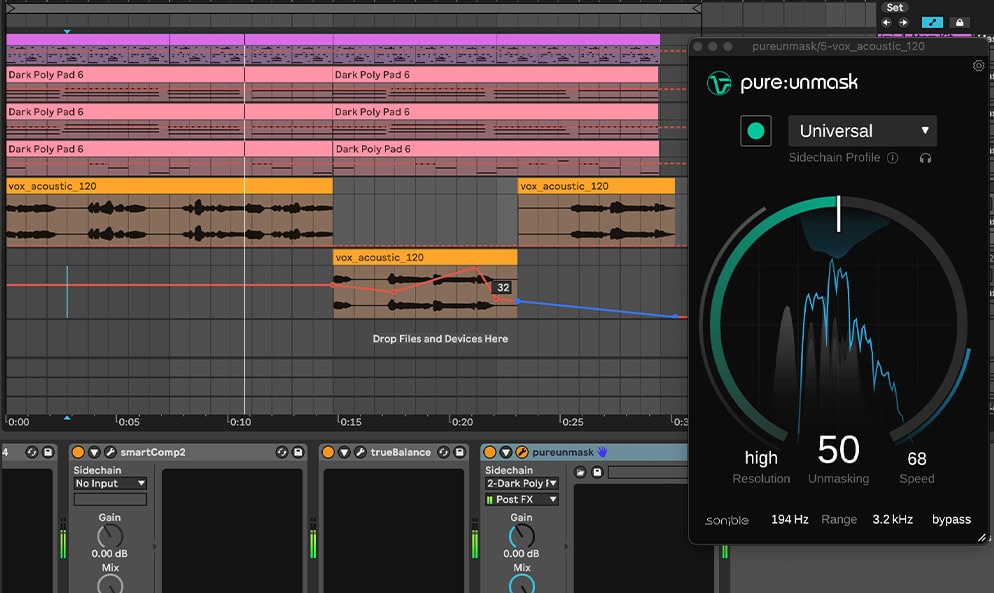Open pureunmask Sidechain 2-Dark Poly dropdown

click(522, 483)
